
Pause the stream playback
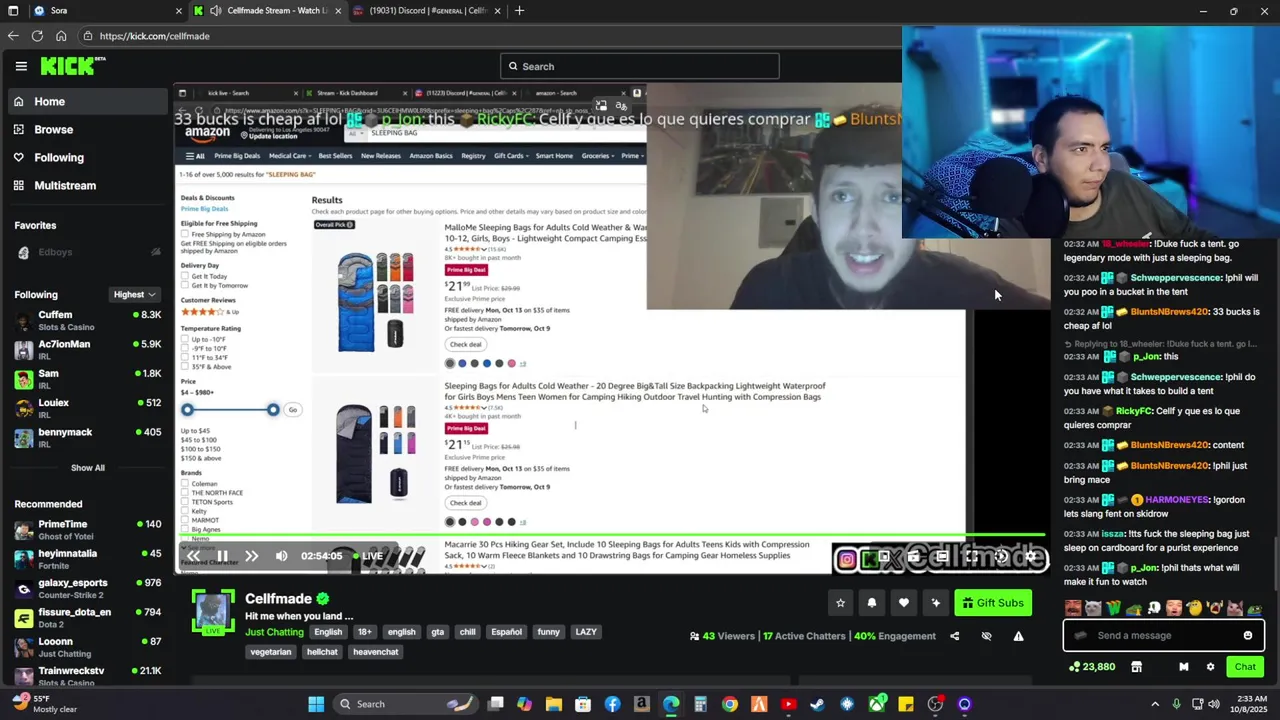tap(222, 556)
